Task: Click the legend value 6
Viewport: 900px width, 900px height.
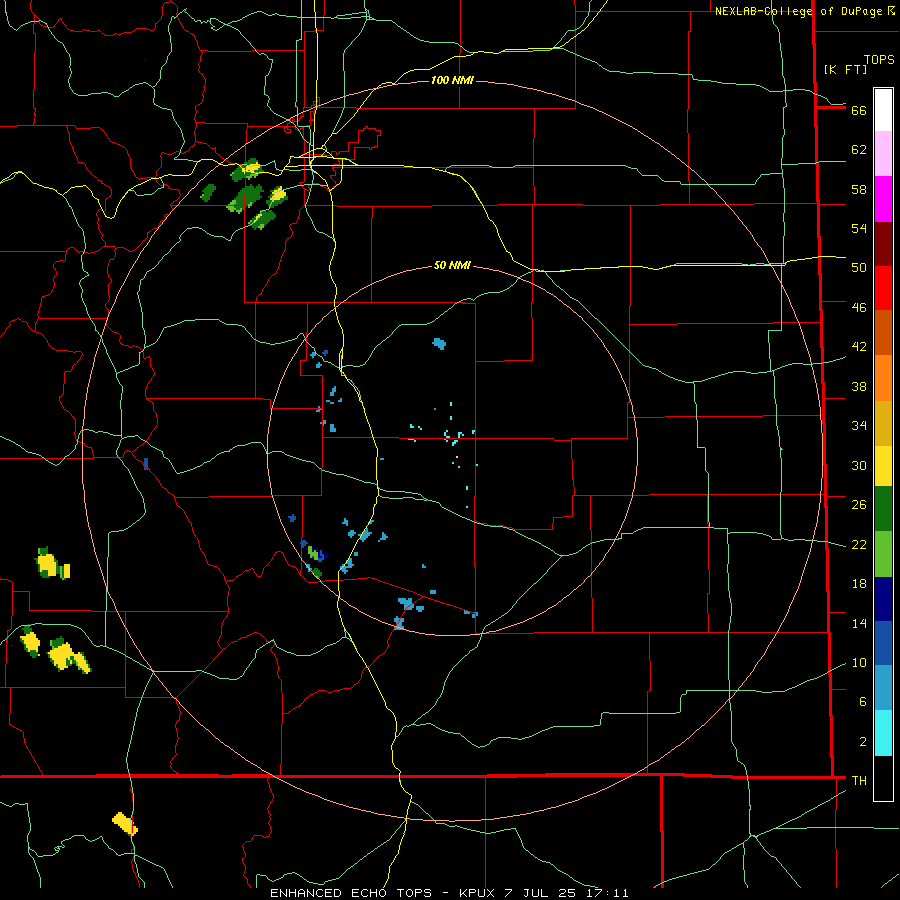Action: 862,702
